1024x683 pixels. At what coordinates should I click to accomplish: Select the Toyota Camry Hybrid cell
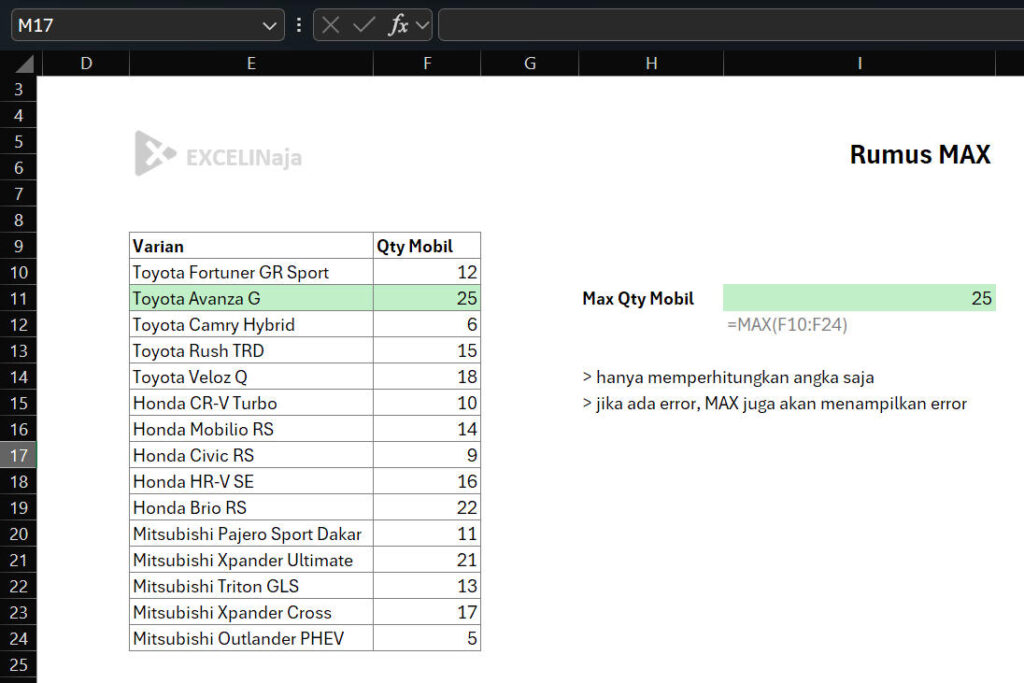pos(251,325)
